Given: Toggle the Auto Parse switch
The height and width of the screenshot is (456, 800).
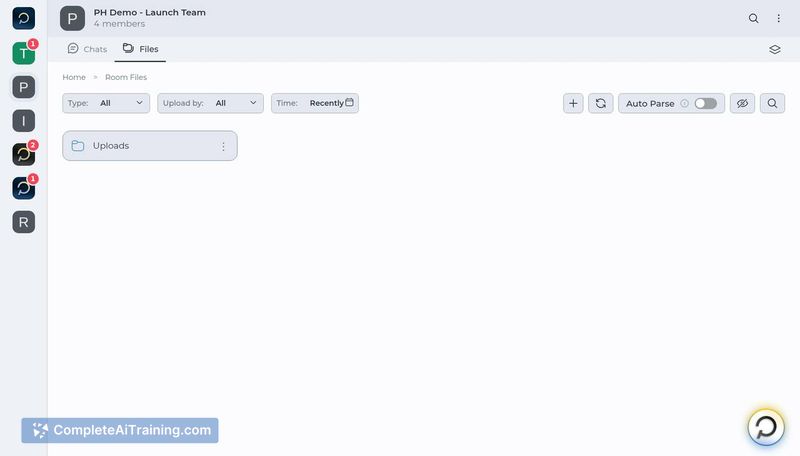Looking at the screenshot, I should click(x=706, y=104).
